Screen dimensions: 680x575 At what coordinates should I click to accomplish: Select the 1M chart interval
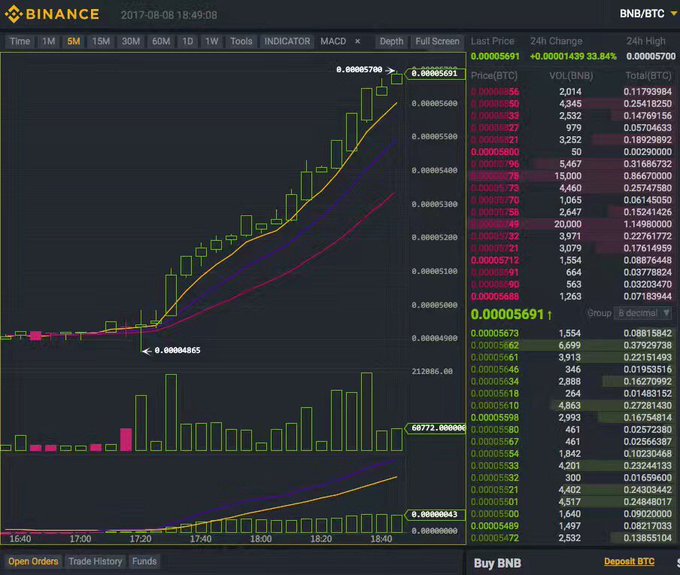click(x=48, y=41)
